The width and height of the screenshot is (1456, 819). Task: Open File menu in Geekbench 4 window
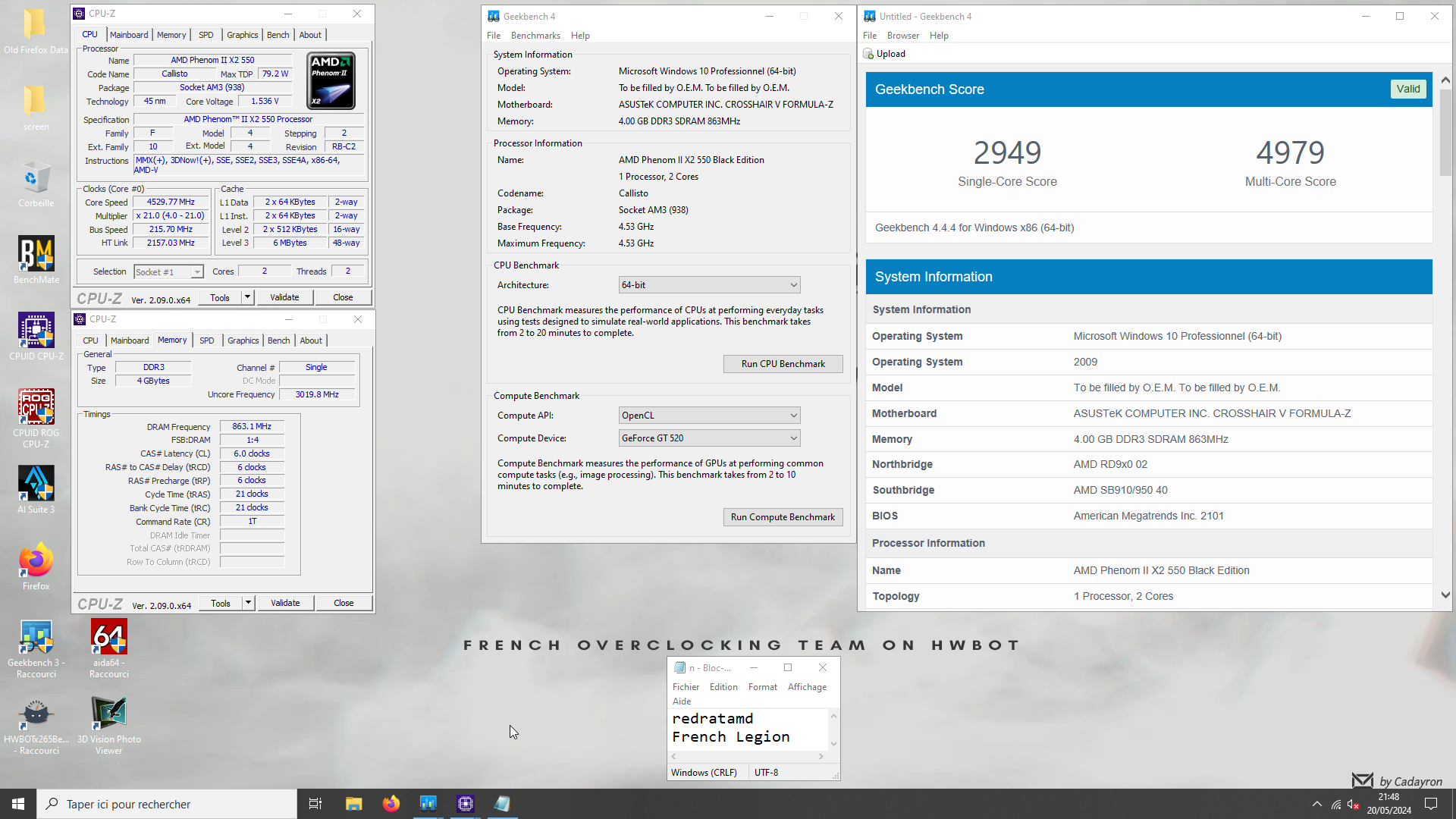(x=494, y=36)
